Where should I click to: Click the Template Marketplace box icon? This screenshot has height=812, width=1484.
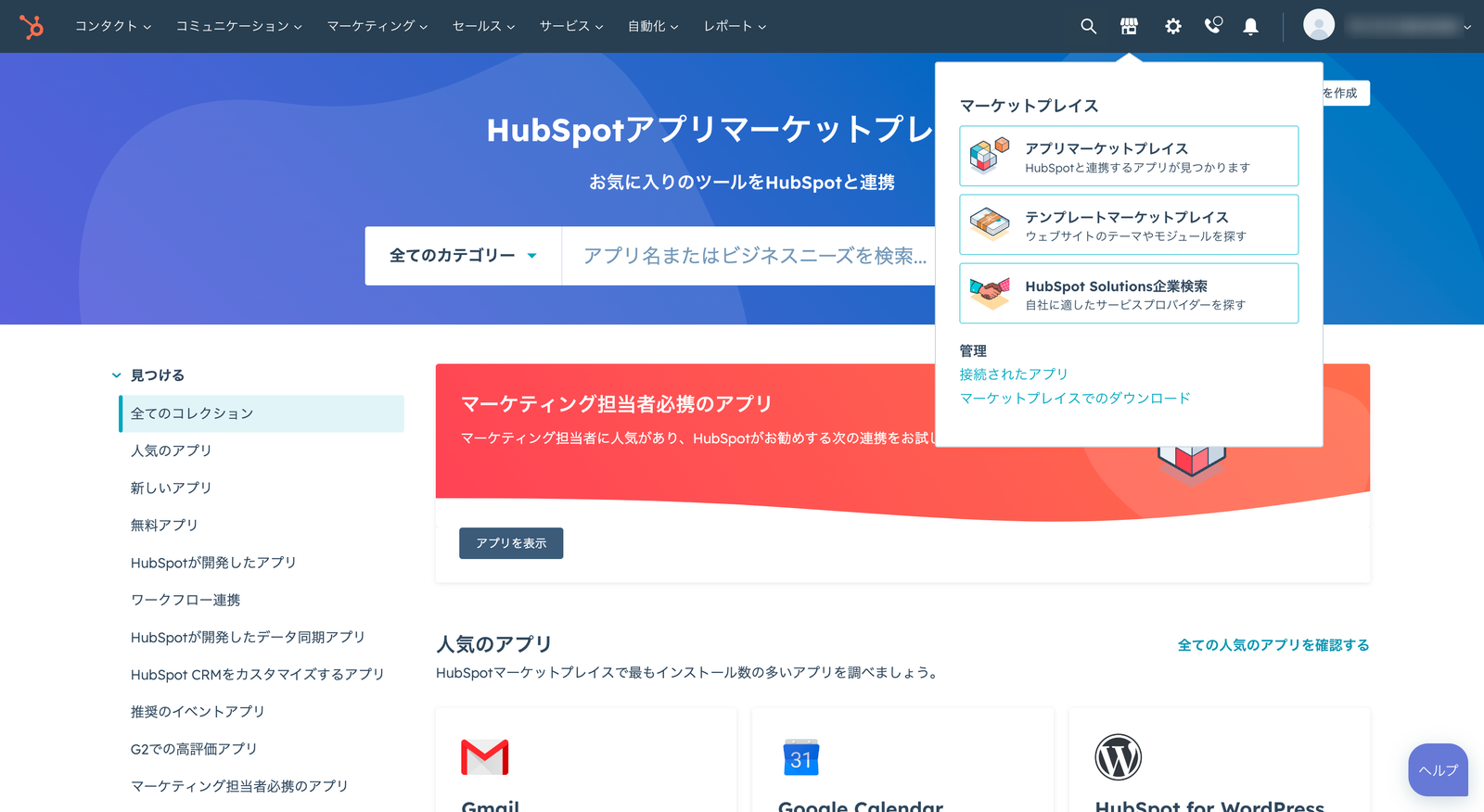tap(990, 224)
